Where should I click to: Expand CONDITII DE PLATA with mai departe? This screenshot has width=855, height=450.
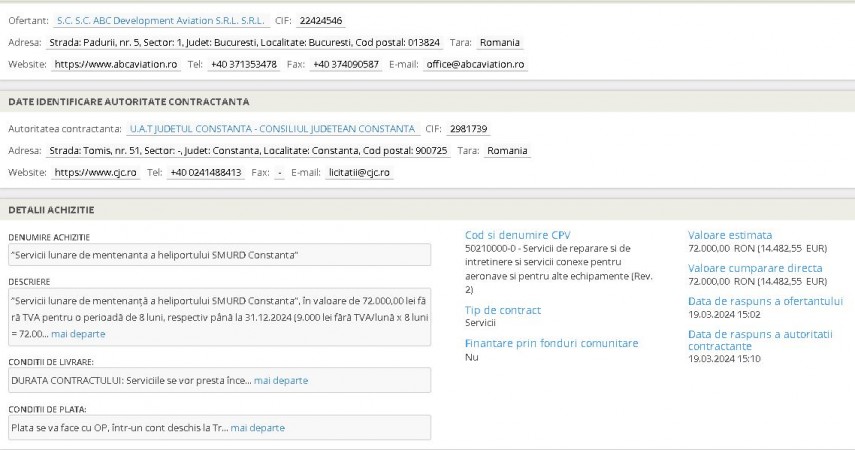click(257, 428)
